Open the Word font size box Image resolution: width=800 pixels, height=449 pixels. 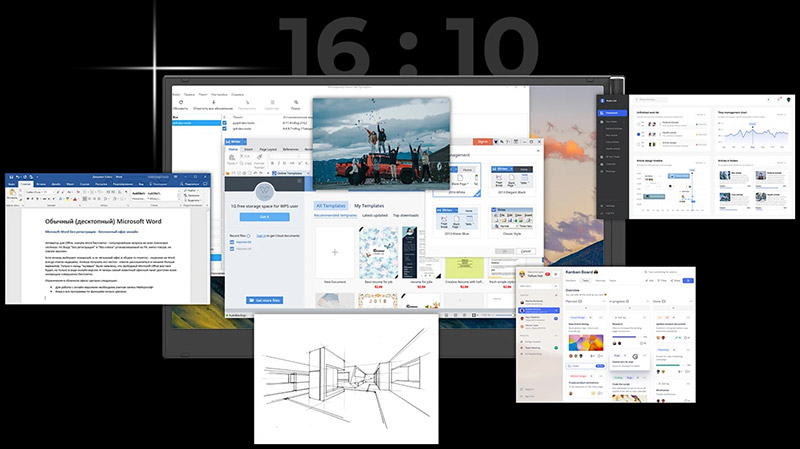(x=49, y=192)
